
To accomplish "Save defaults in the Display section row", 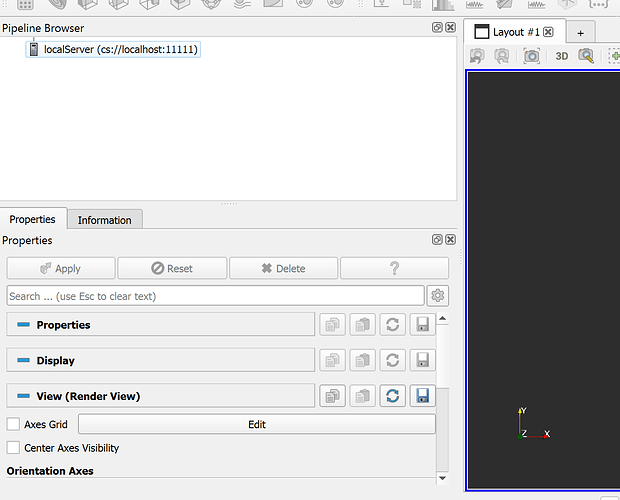I will point(422,360).
